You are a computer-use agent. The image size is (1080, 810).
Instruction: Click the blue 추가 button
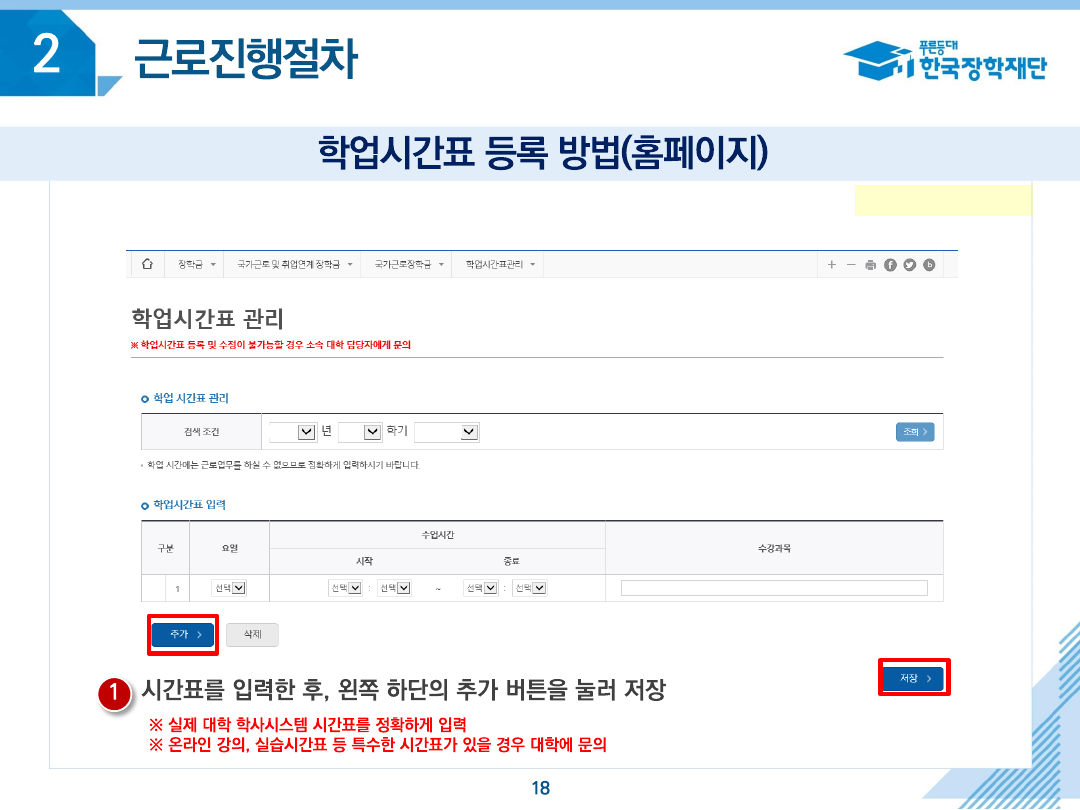point(183,634)
